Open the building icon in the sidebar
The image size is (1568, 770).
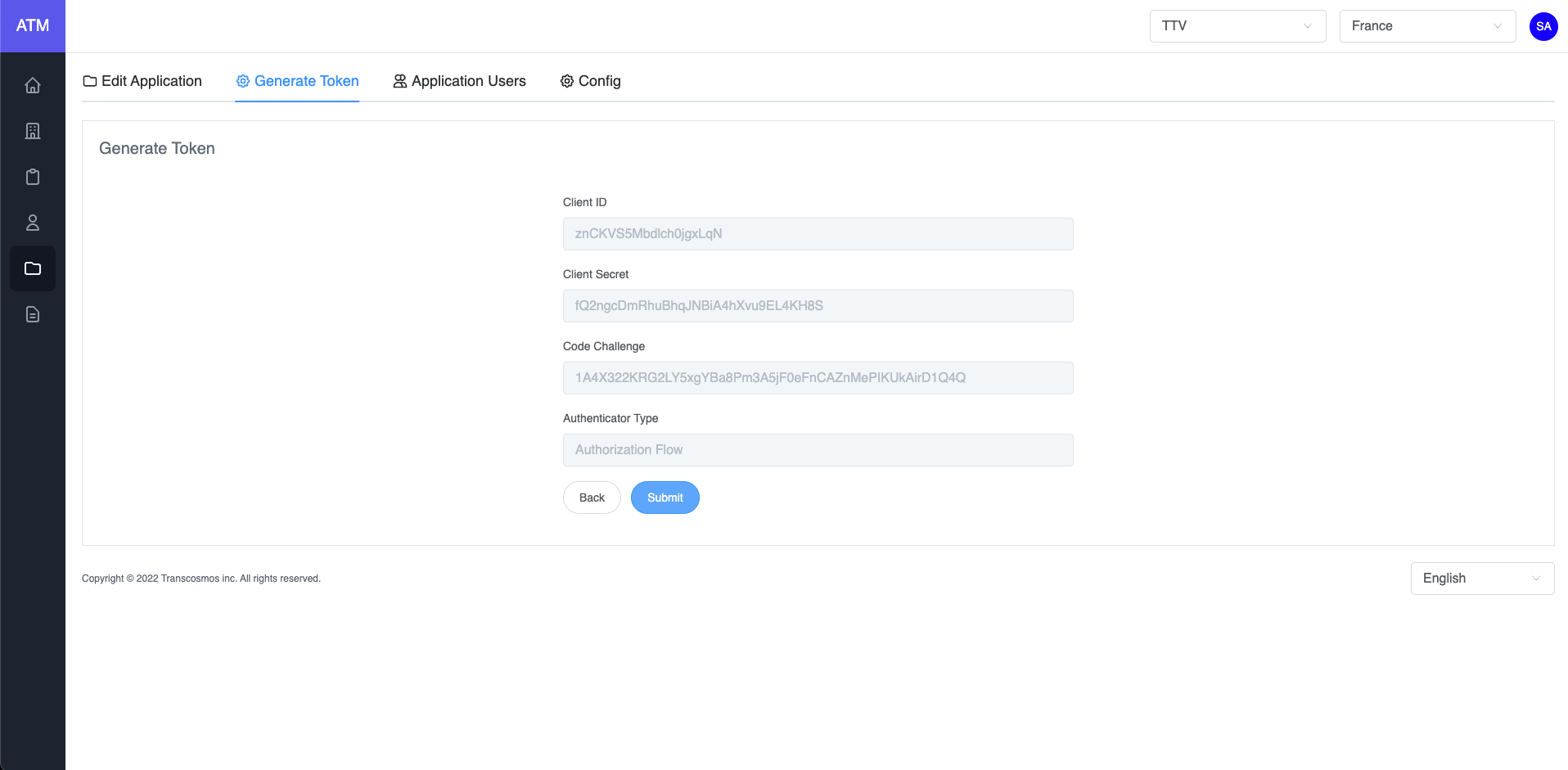point(33,131)
